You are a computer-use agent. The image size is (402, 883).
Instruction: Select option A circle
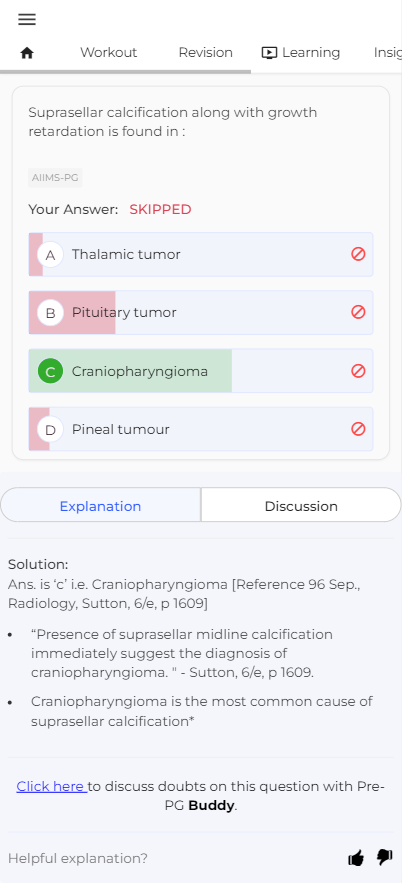point(50,255)
